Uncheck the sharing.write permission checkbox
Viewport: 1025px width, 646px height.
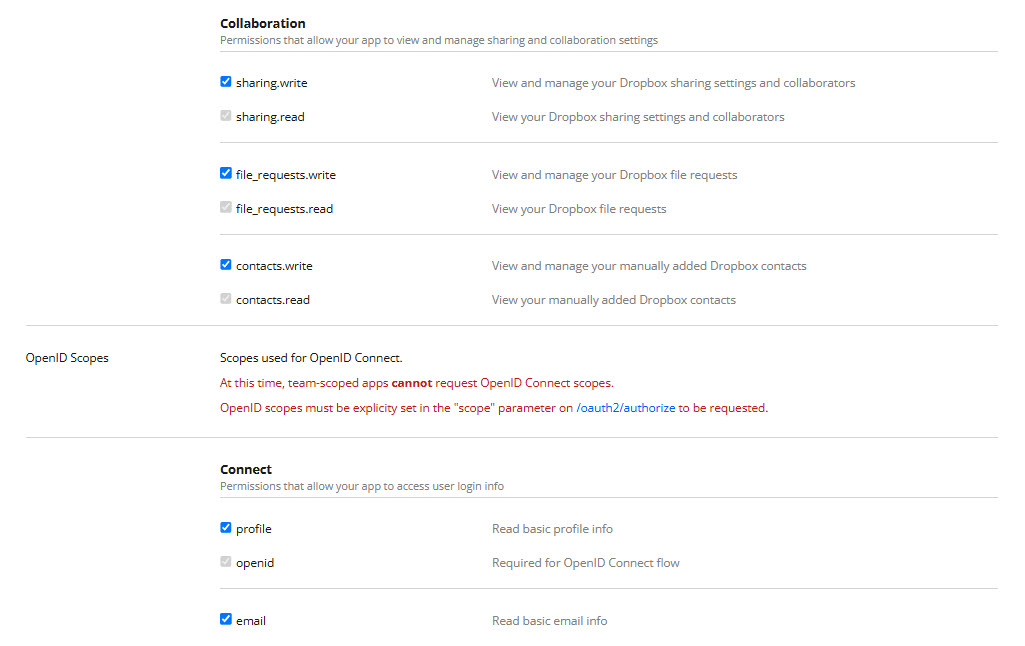[226, 82]
